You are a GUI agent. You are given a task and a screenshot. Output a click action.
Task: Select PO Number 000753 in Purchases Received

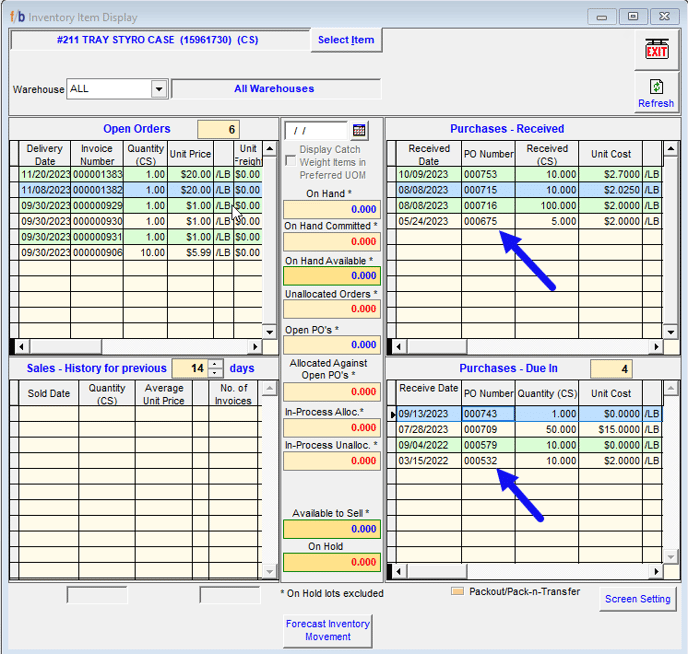click(488, 174)
